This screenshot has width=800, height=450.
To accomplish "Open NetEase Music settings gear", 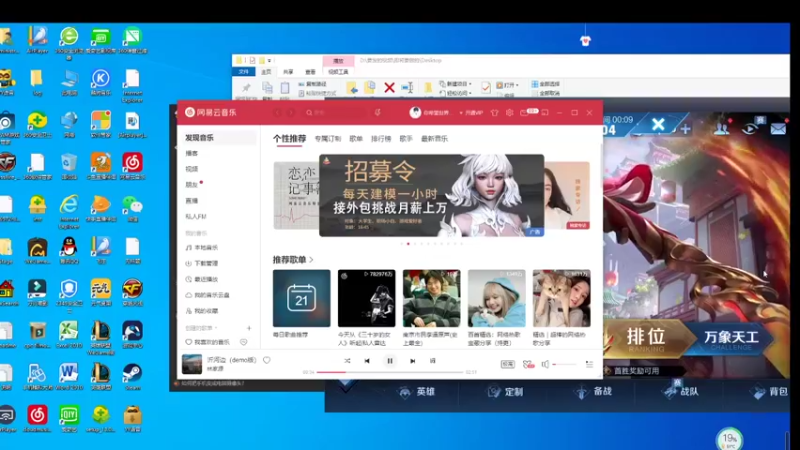I will click(x=509, y=112).
